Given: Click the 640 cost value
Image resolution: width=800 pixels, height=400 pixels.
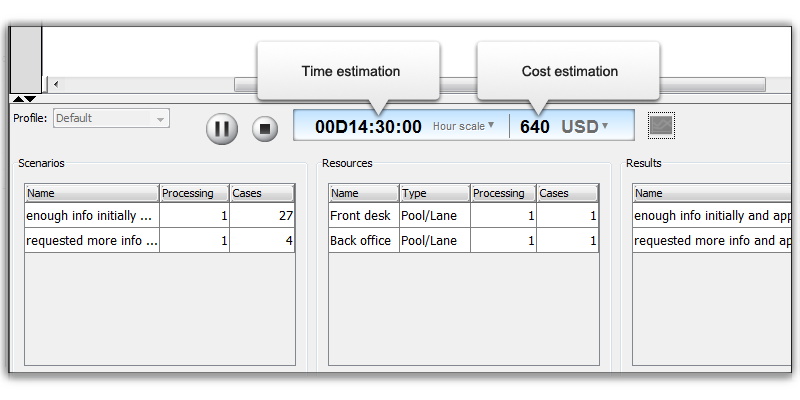Looking at the screenshot, I should [x=535, y=127].
